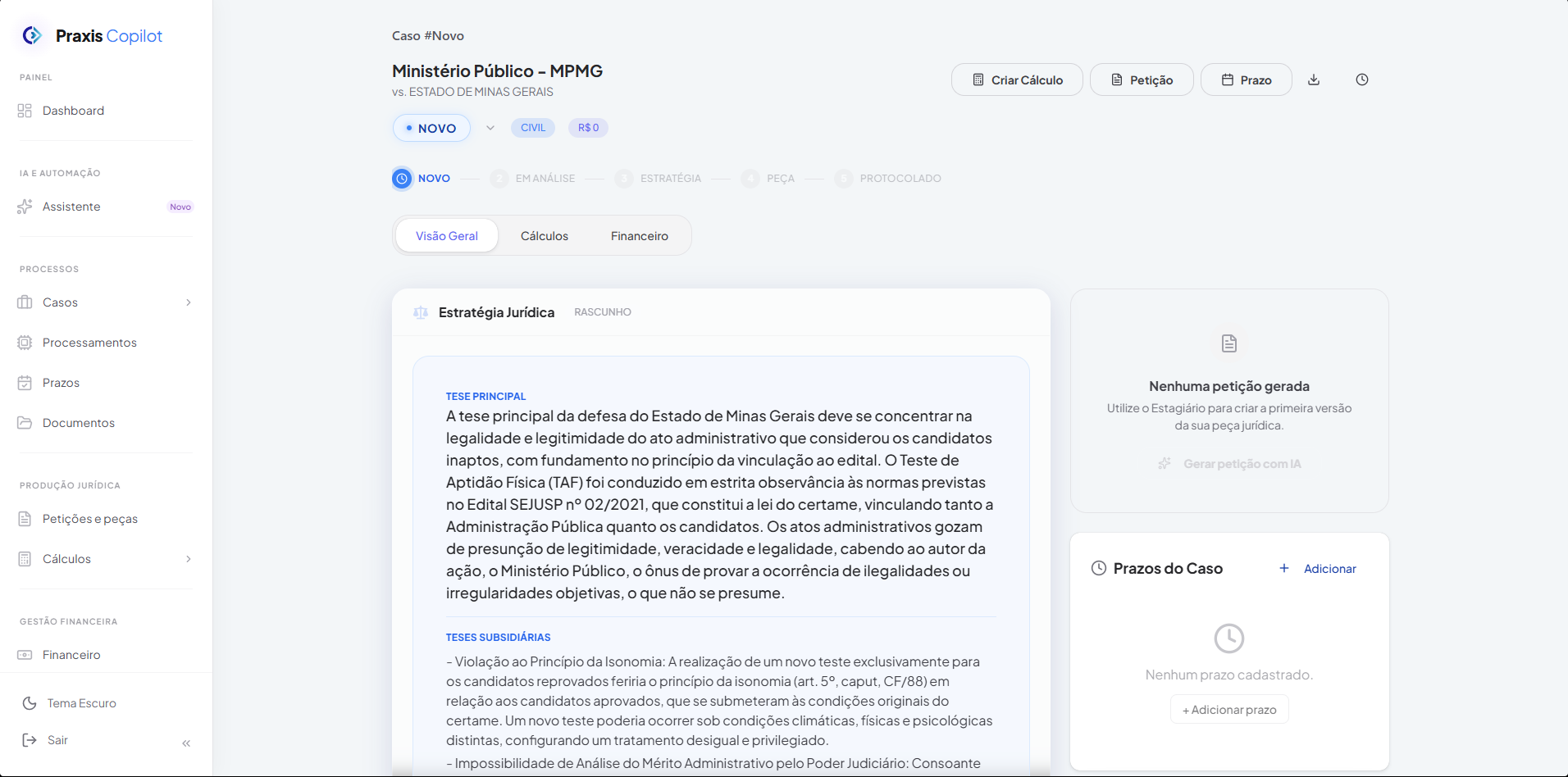Viewport: 1568px width, 777px height.
Task: Open the history clock icon
Action: [x=1361, y=80]
